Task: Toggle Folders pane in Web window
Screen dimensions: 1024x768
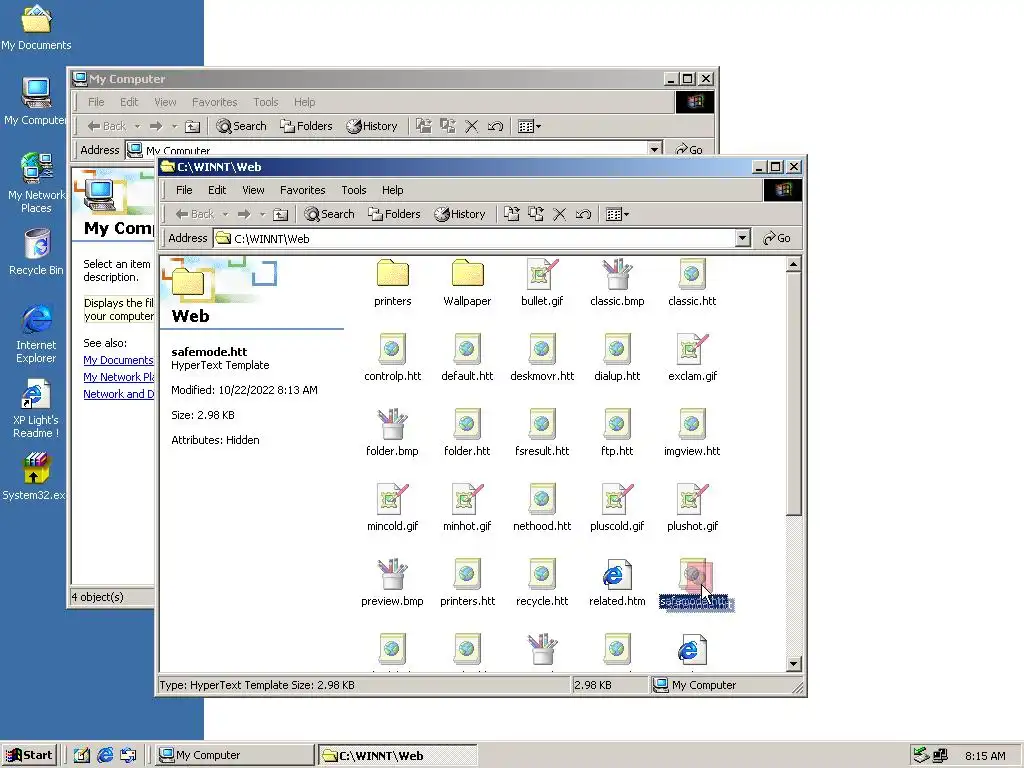Action: pyautogui.click(x=394, y=214)
